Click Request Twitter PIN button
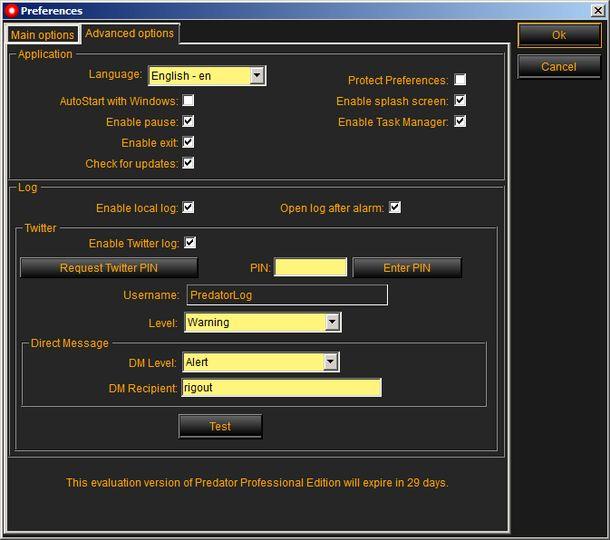 109,267
